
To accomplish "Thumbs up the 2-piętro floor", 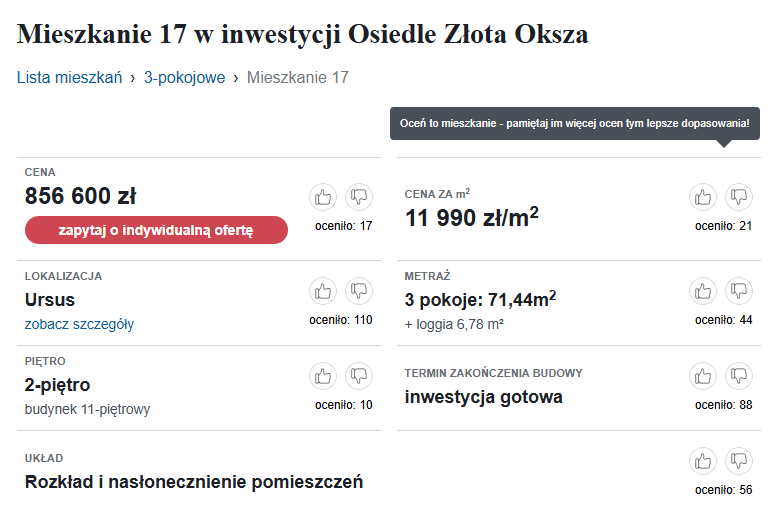I will click(x=323, y=376).
